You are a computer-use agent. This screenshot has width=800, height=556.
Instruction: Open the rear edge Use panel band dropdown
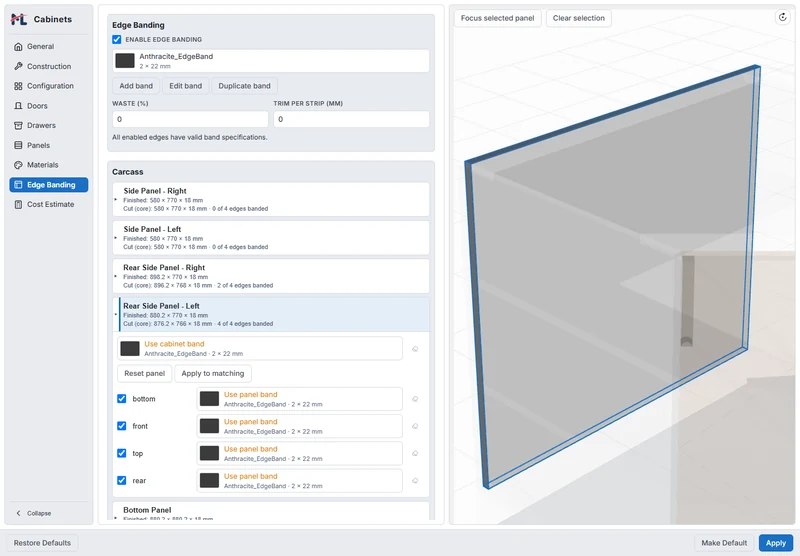299,481
